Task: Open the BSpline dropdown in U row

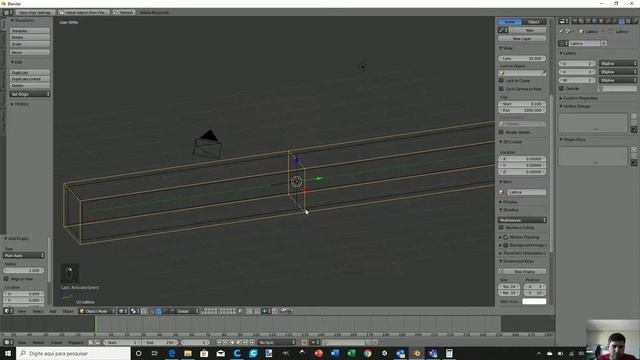Action: pos(618,64)
